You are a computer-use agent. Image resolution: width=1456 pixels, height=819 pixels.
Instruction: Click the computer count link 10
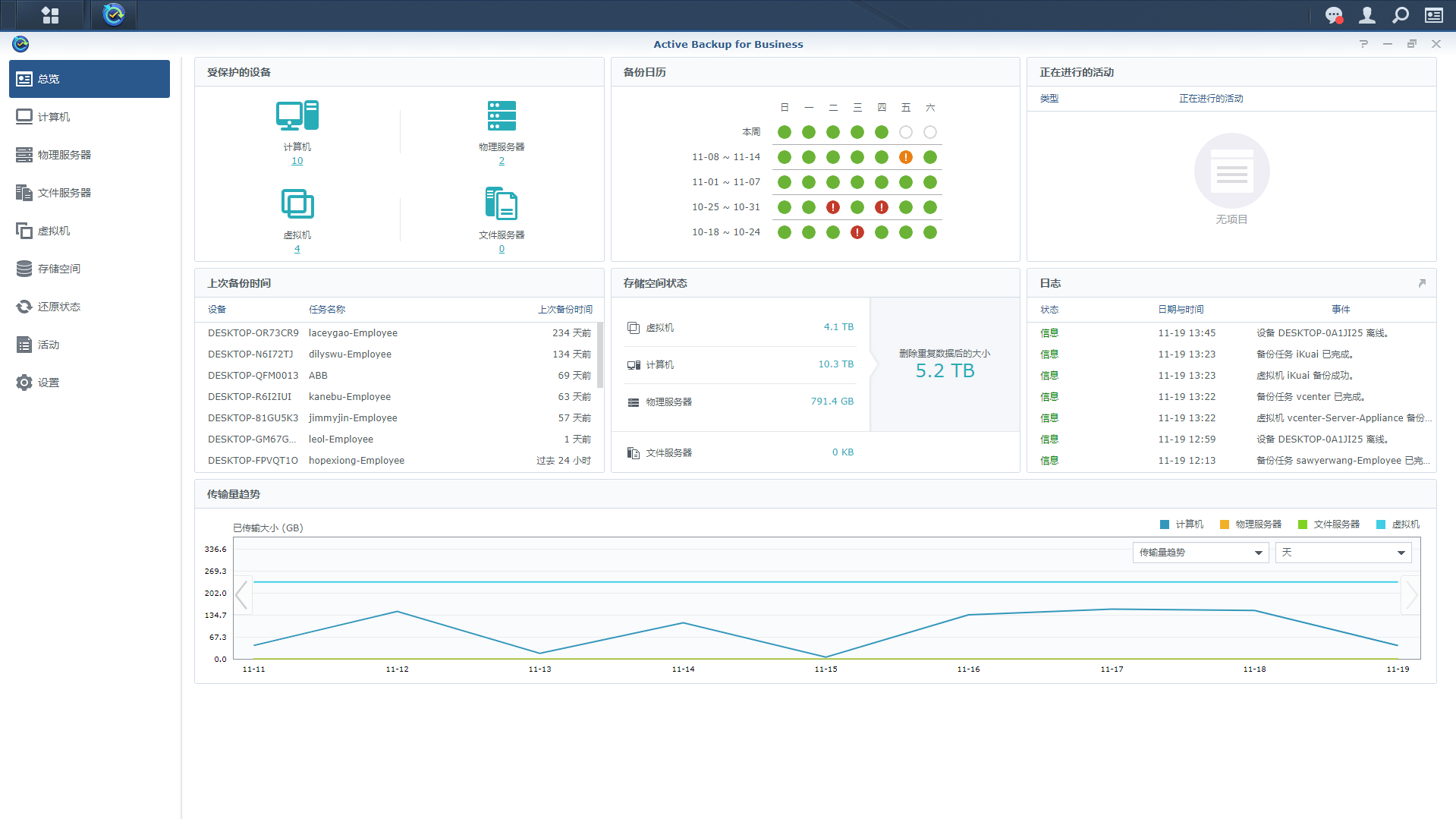(x=297, y=161)
